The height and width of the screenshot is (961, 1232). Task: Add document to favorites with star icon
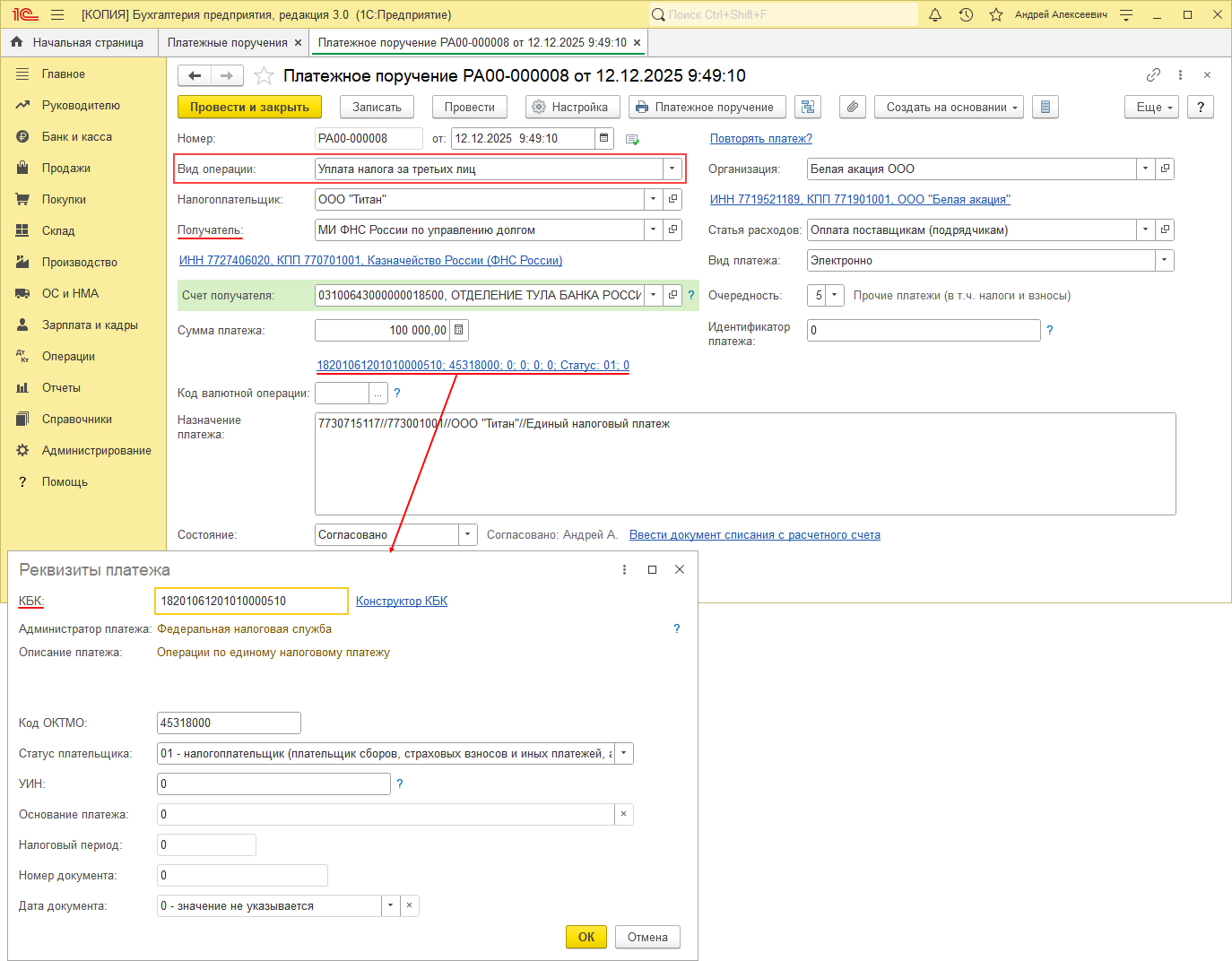[264, 76]
